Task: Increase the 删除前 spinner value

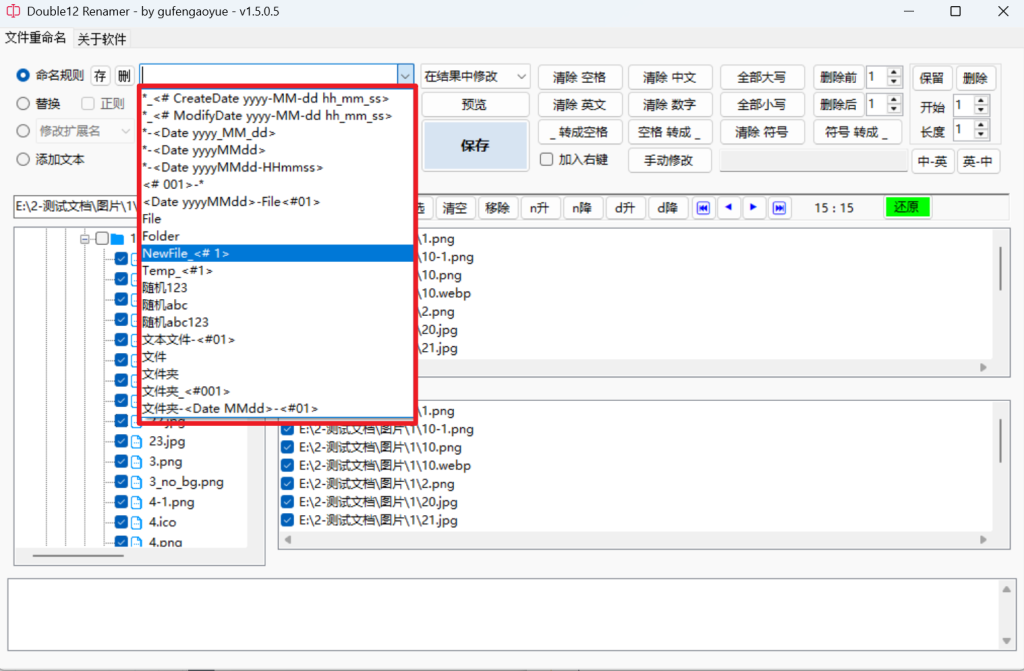Action: coord(894,72)
